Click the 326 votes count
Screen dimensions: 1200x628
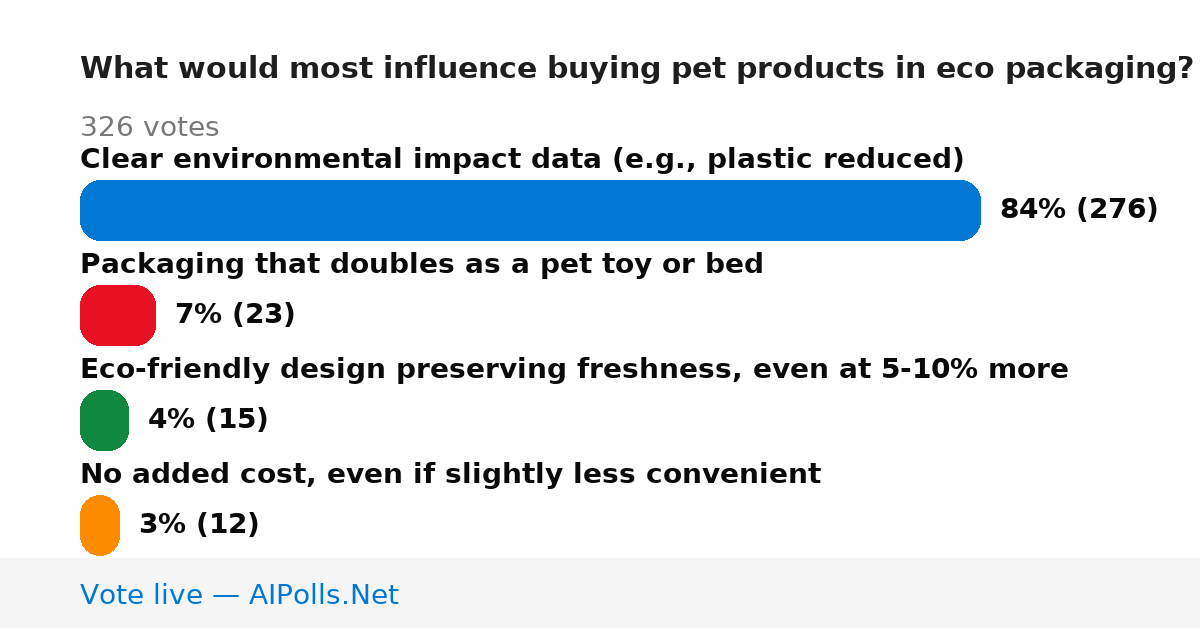click(149, 127)
